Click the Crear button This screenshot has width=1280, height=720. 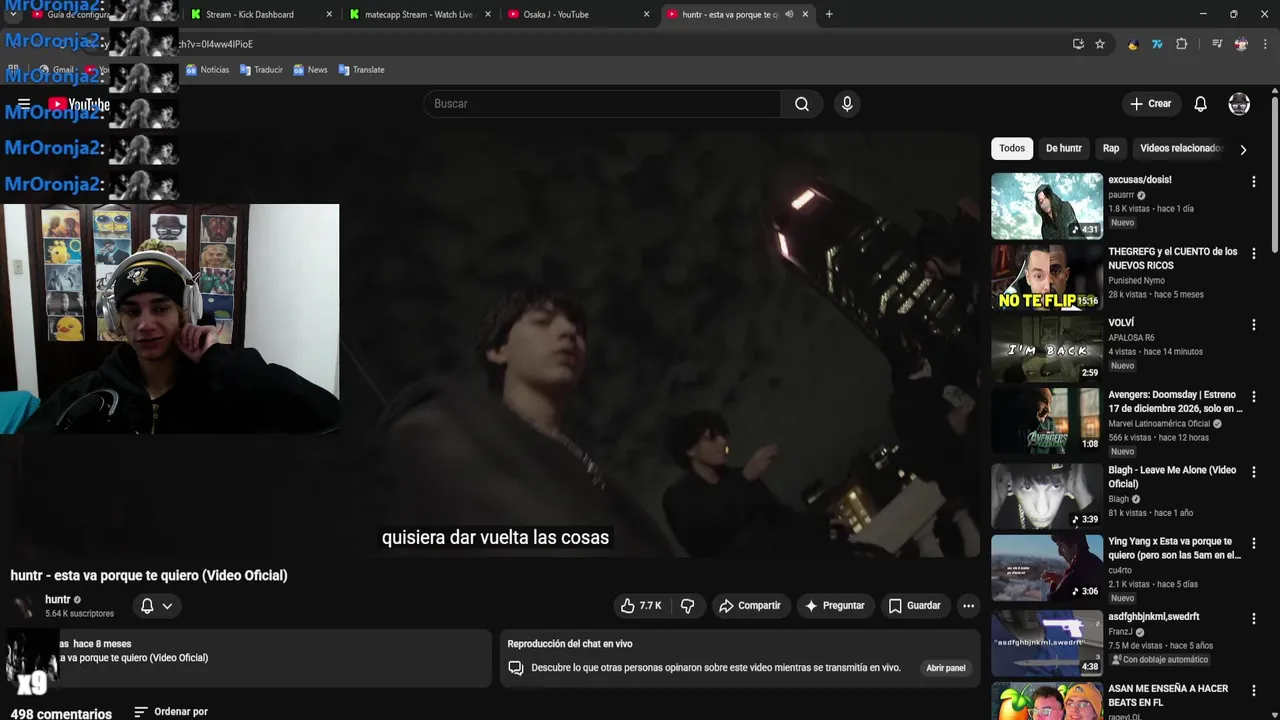tap(1150, 104)
